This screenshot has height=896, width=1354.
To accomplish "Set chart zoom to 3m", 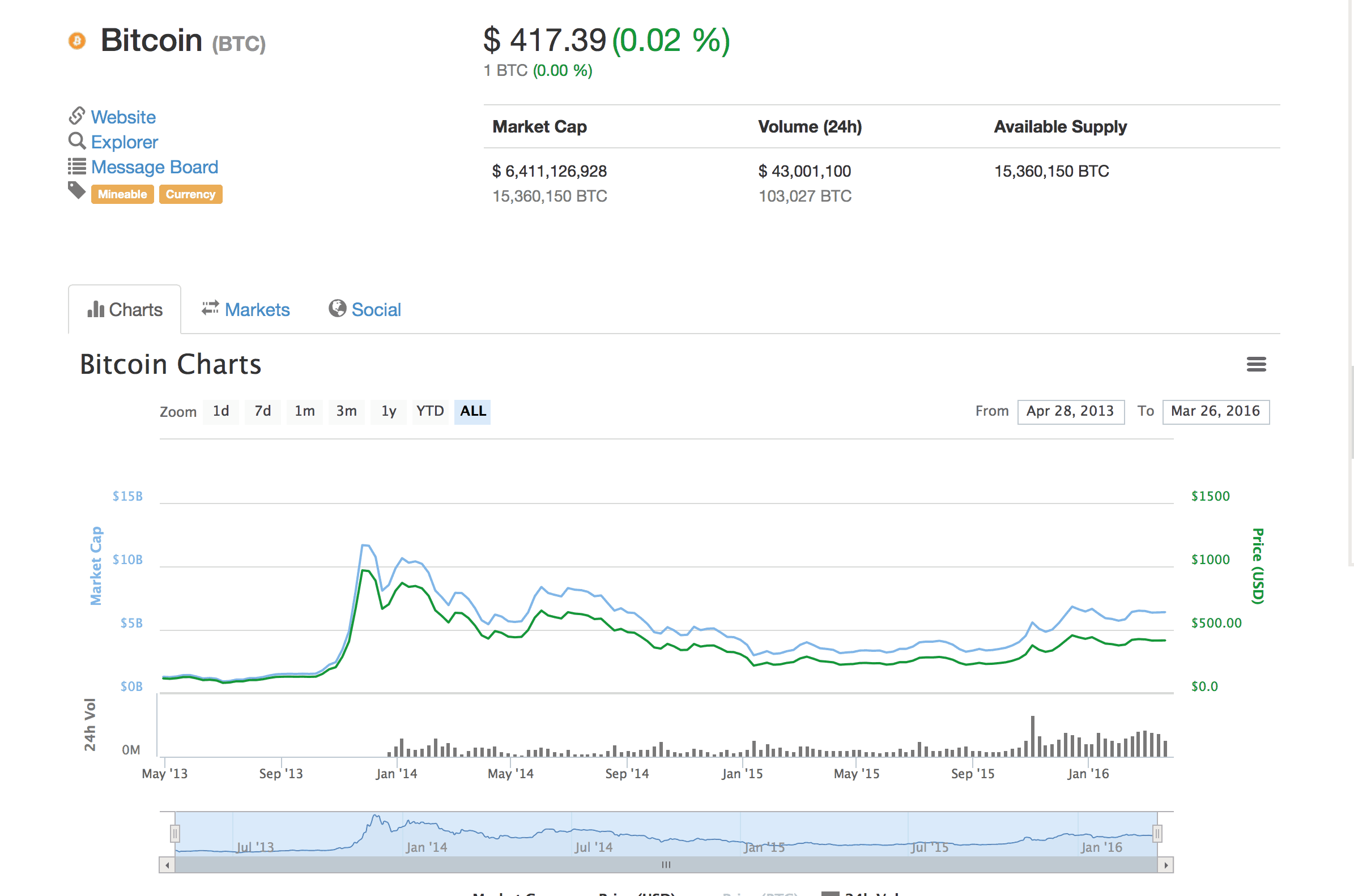I will 346,411.
